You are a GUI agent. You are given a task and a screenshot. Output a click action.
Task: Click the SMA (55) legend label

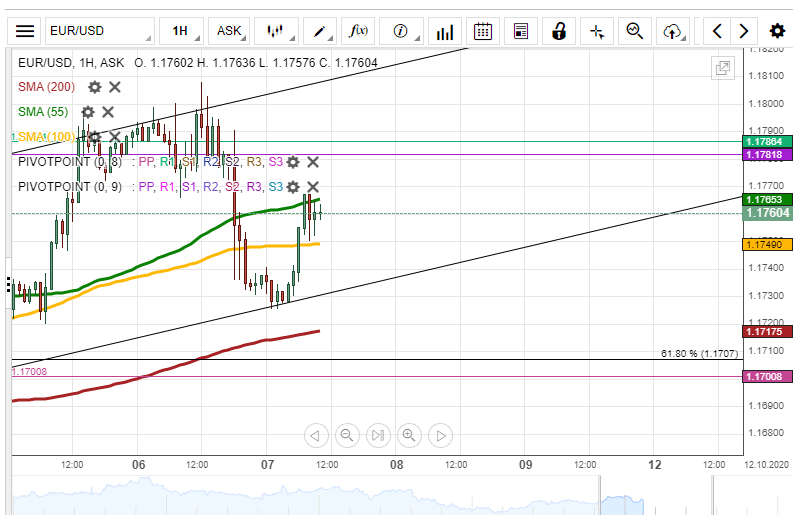pyautogui.click(x=43, y=112)
